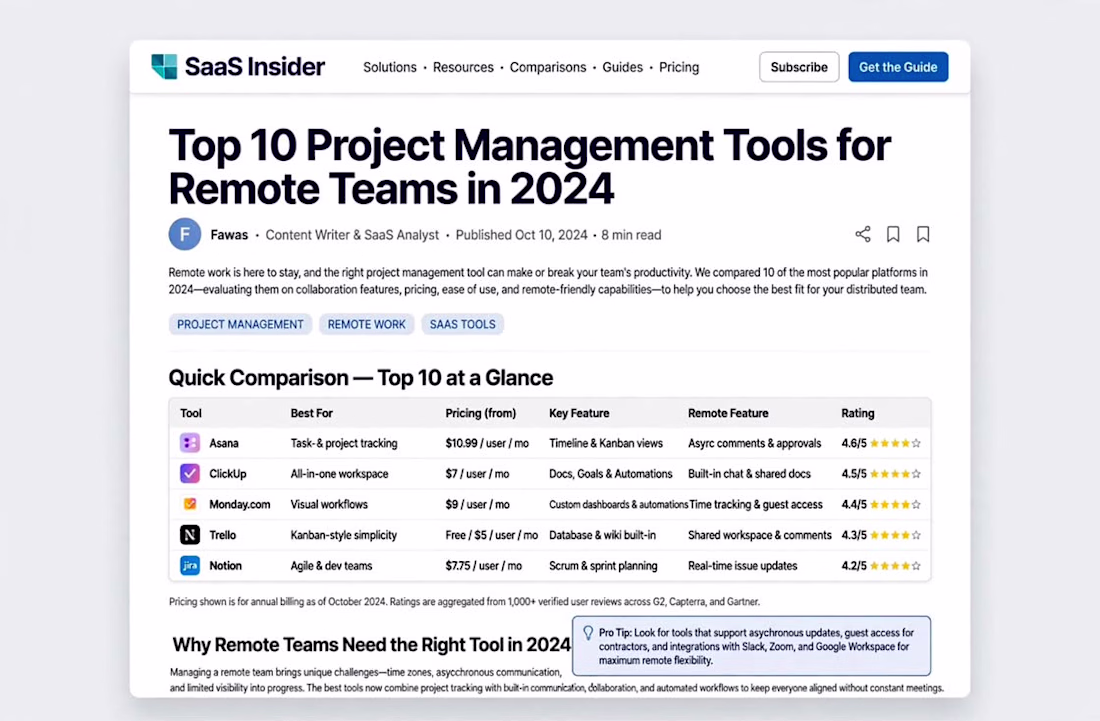
Task: Go to Resources in the navigation
Action: click(x=463, y=67)
